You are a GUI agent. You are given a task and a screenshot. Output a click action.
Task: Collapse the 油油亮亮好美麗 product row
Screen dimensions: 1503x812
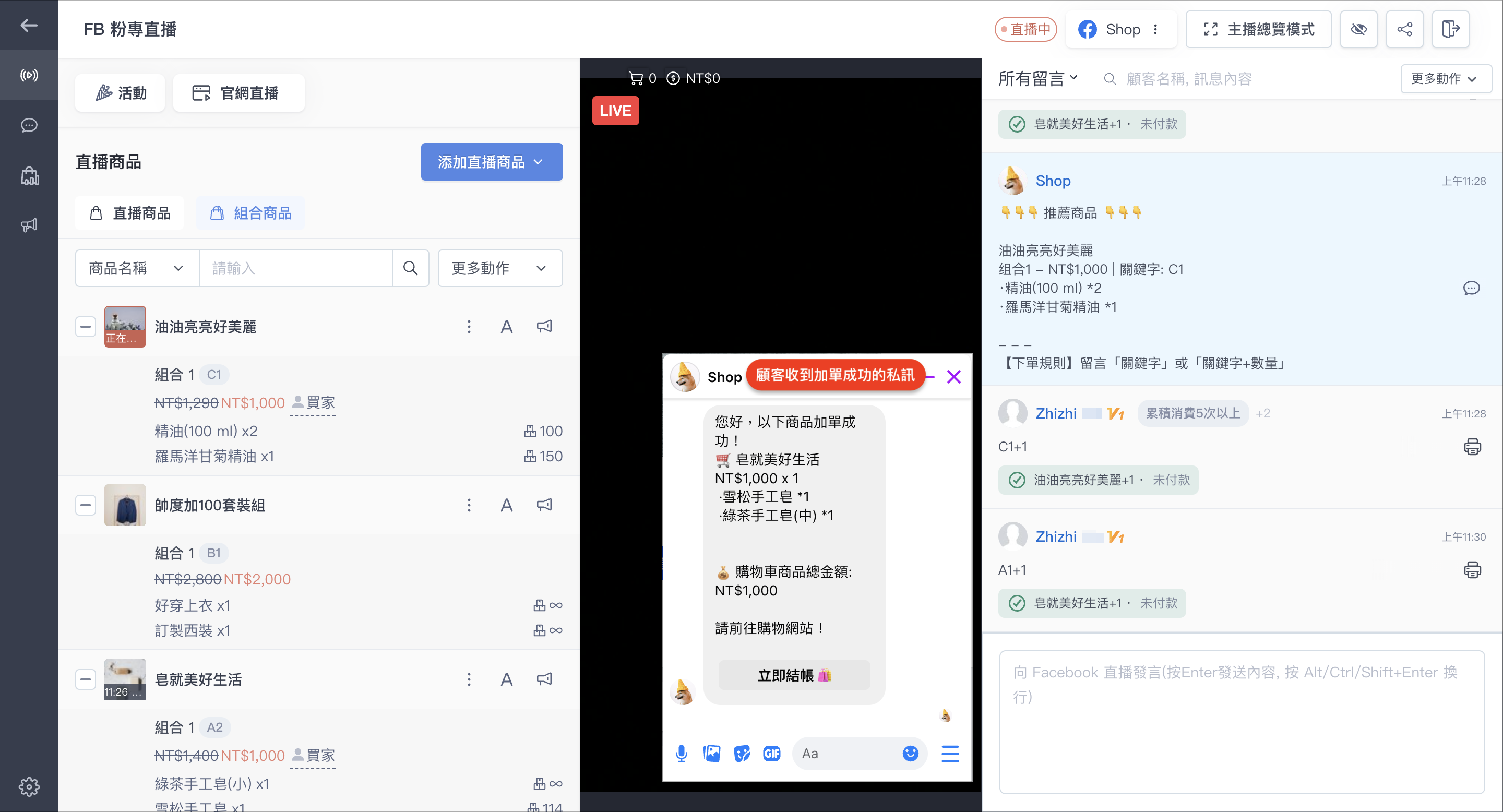[85, 327]
